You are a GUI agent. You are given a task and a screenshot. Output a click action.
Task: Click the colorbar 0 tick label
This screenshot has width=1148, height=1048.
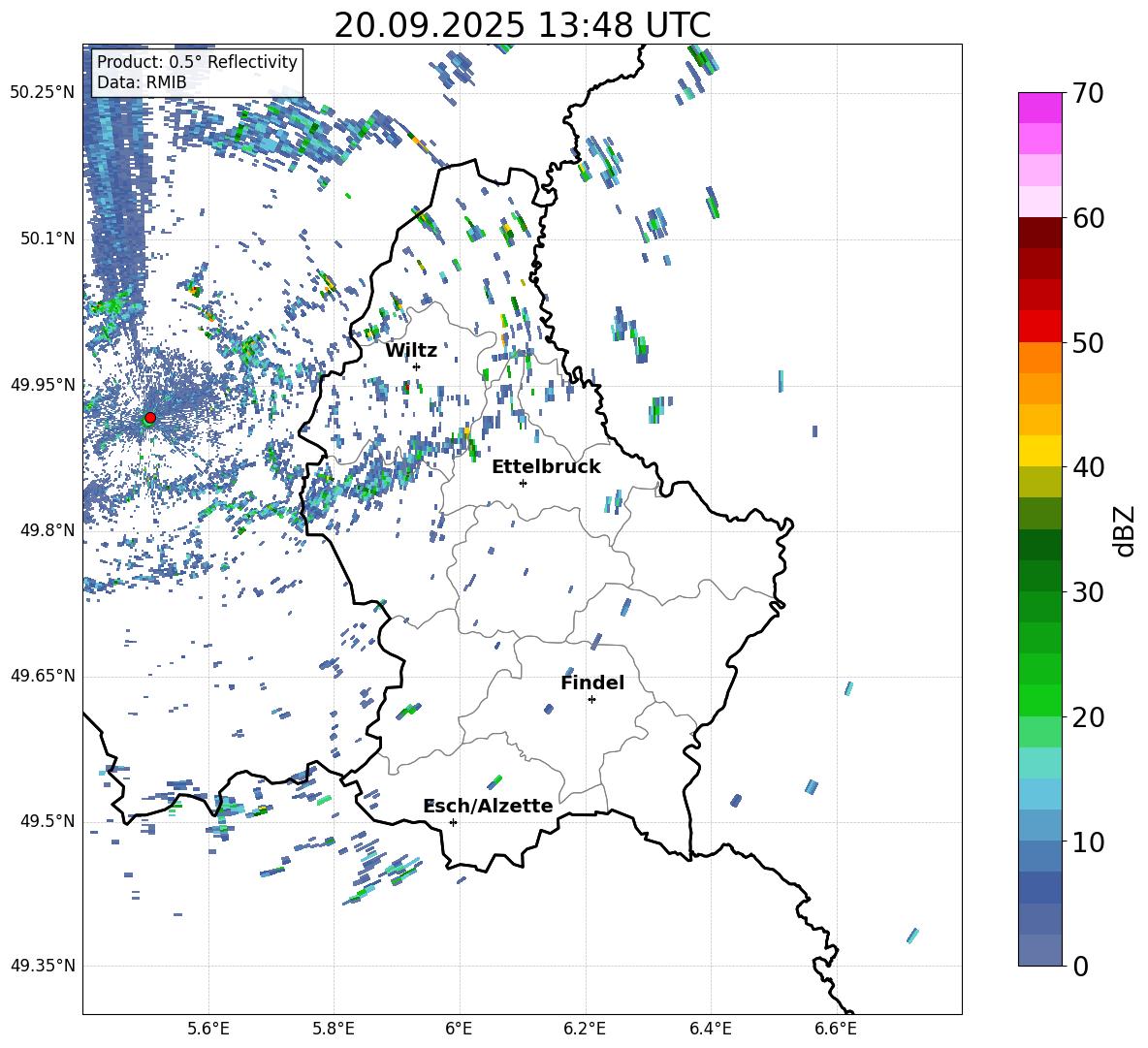click(1080, 966)
